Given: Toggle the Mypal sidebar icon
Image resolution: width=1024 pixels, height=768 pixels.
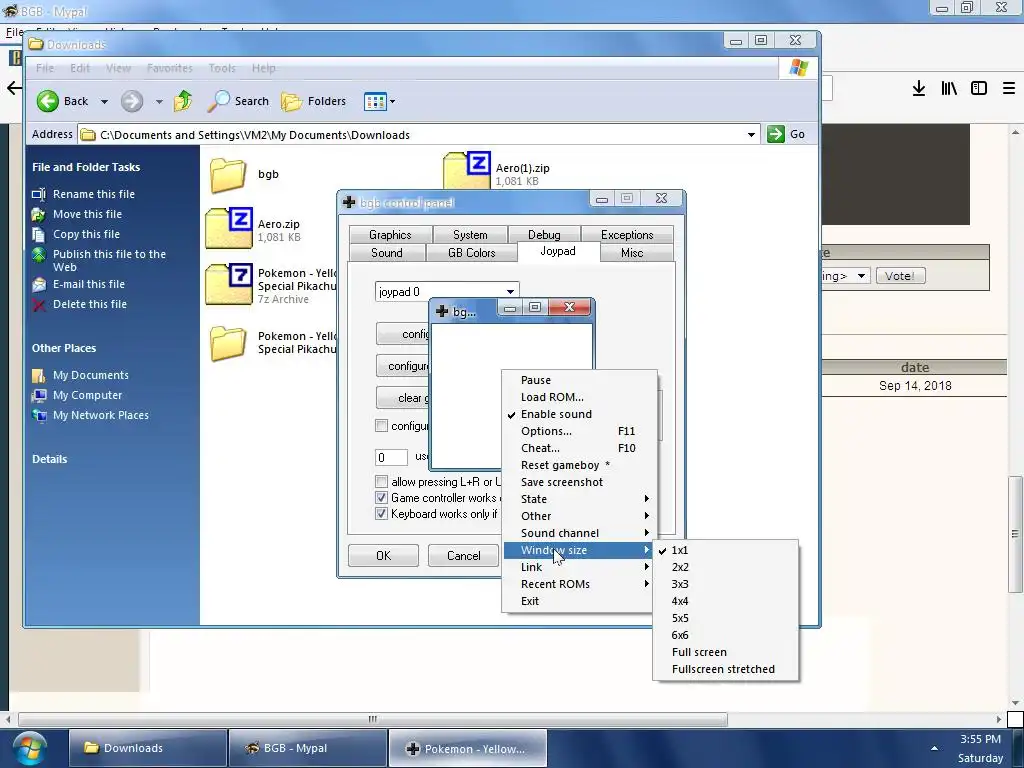Looking at the screenshot, I should click(x=979, y=88).
